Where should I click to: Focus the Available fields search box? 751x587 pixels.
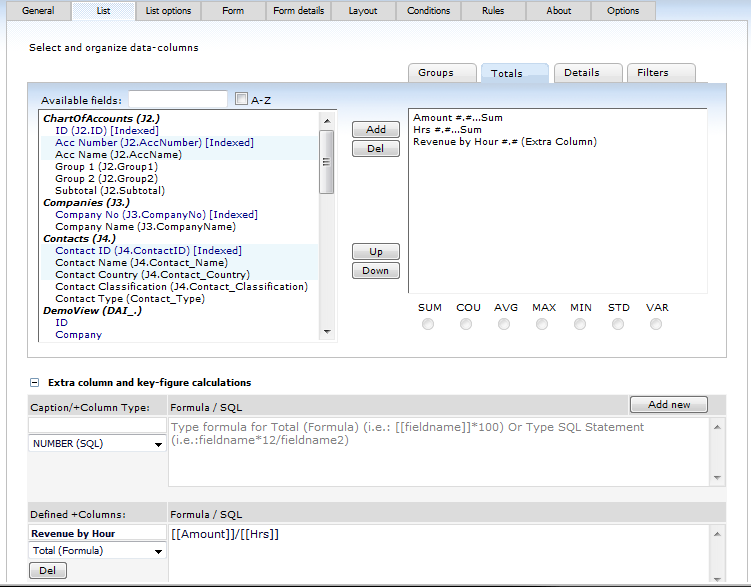pos(178,100)
